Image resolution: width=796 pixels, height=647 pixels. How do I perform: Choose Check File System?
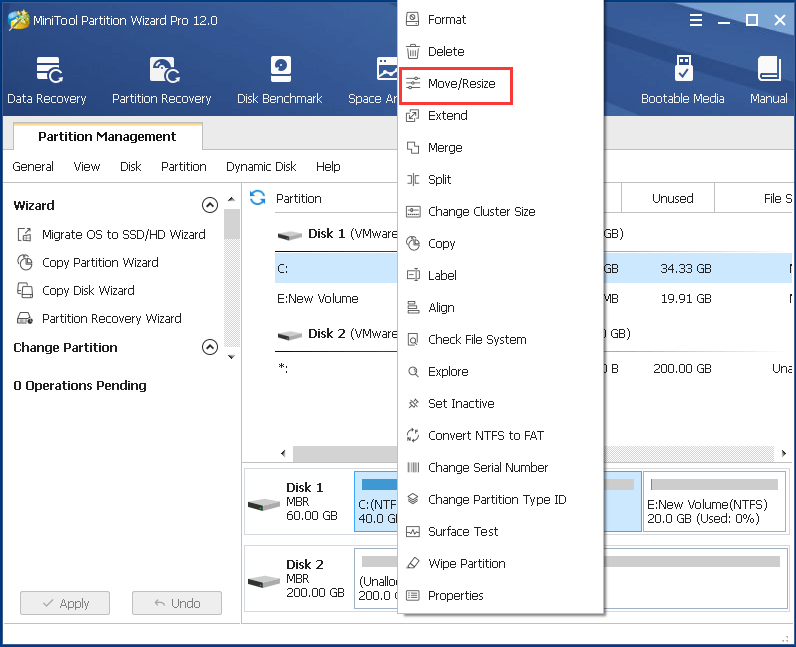(477, 339)
